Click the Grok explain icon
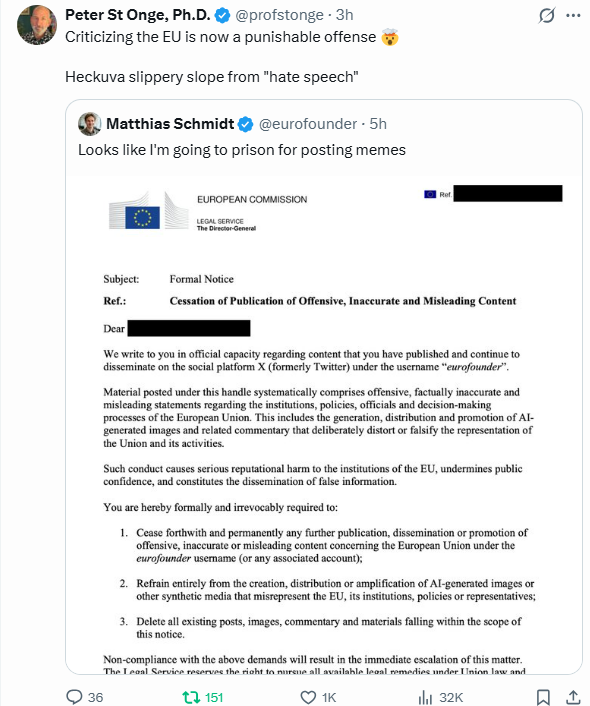The image size is (590, 706). 546,16
